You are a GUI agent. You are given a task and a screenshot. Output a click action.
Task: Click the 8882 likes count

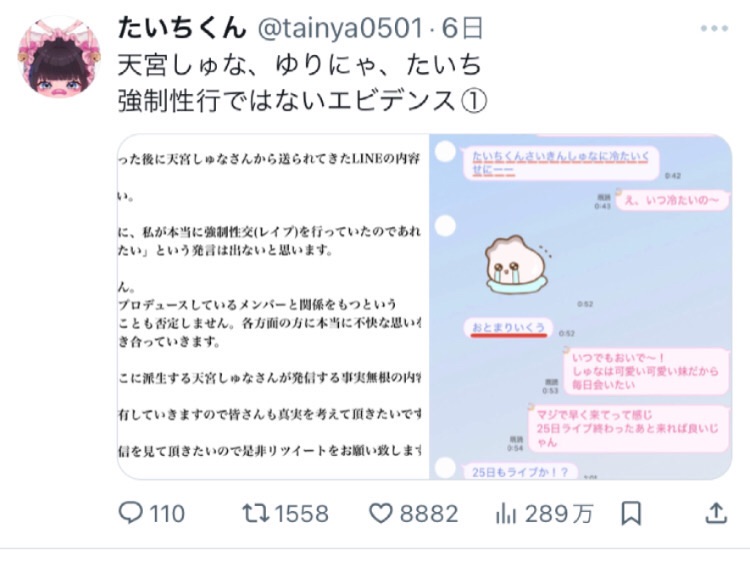(429, 514)
